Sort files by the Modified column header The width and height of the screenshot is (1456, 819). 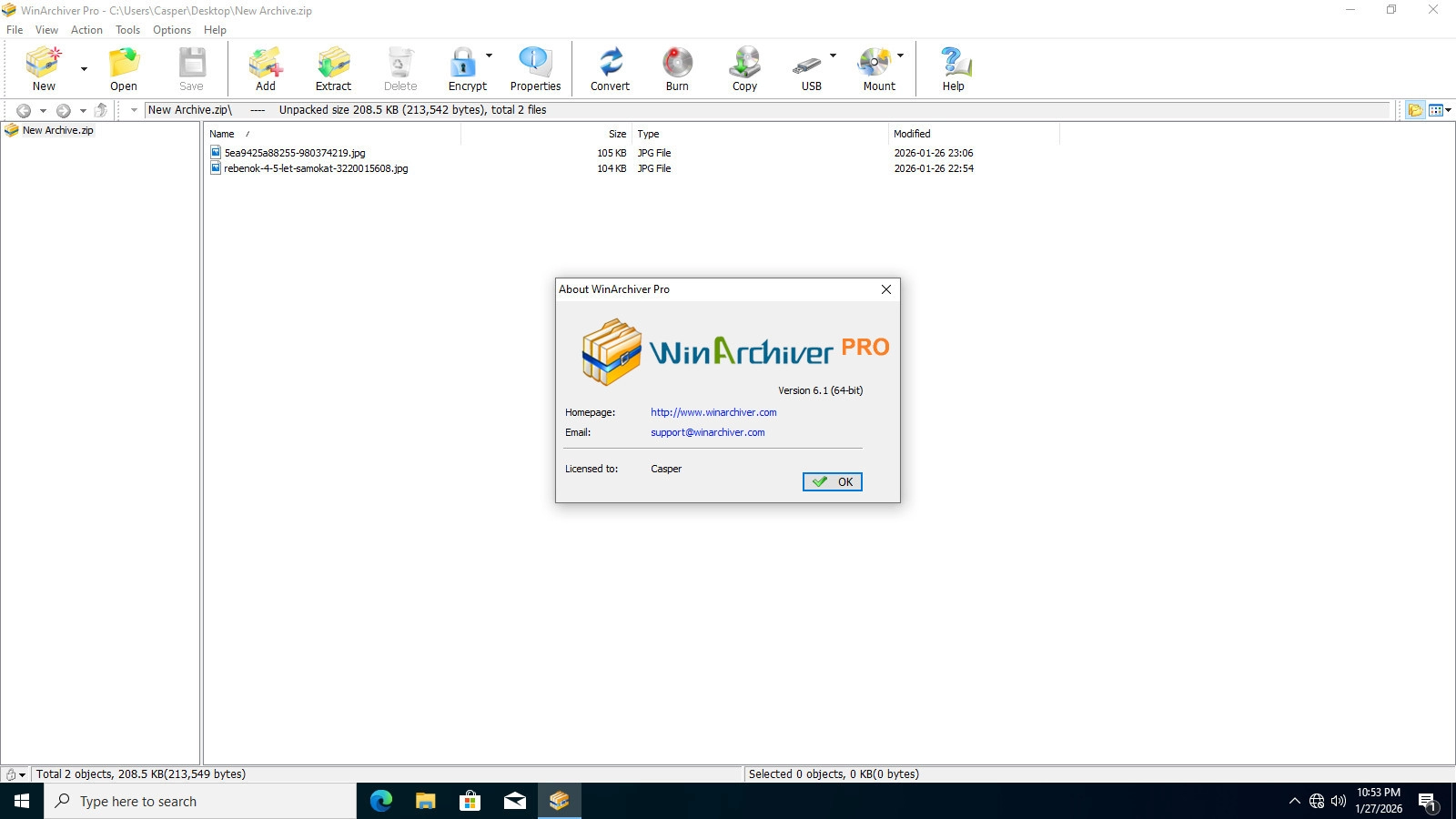(974, 134)
